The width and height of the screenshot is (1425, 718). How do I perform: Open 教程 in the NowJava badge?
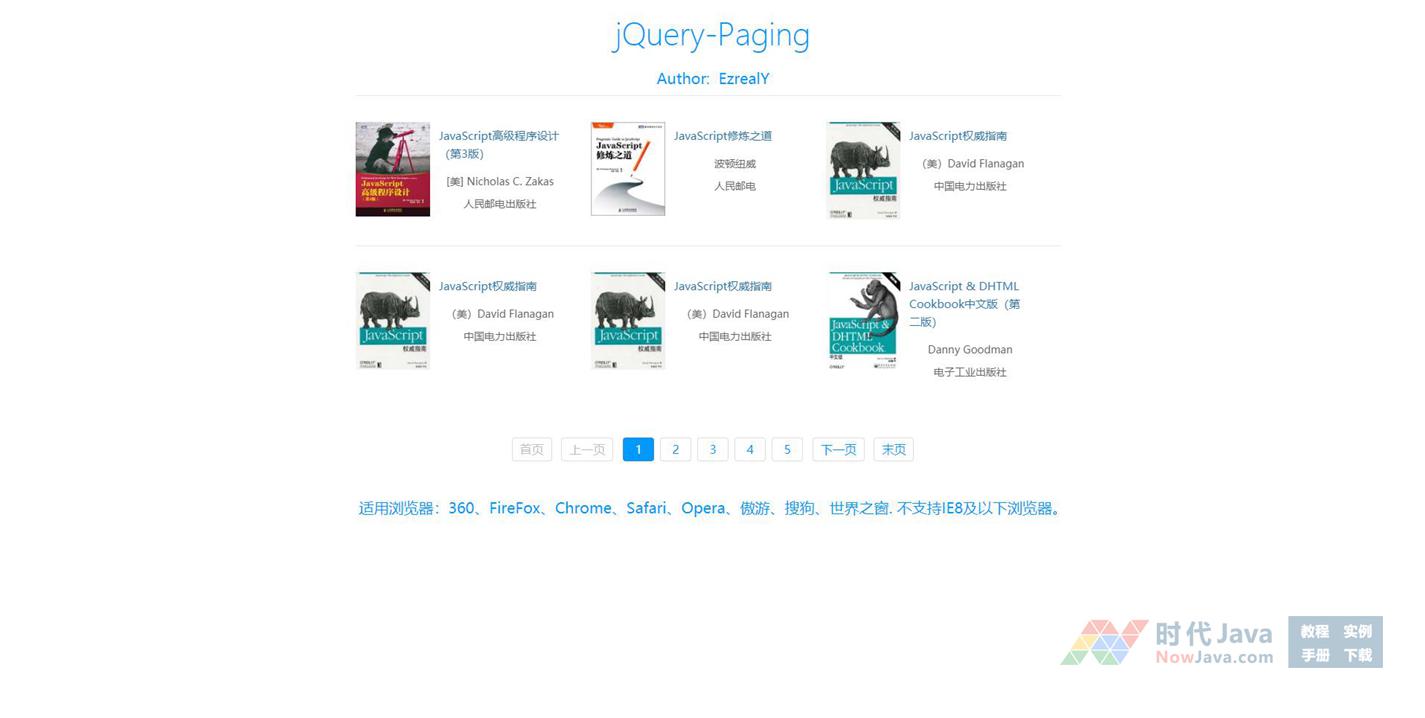(1314, 631)
